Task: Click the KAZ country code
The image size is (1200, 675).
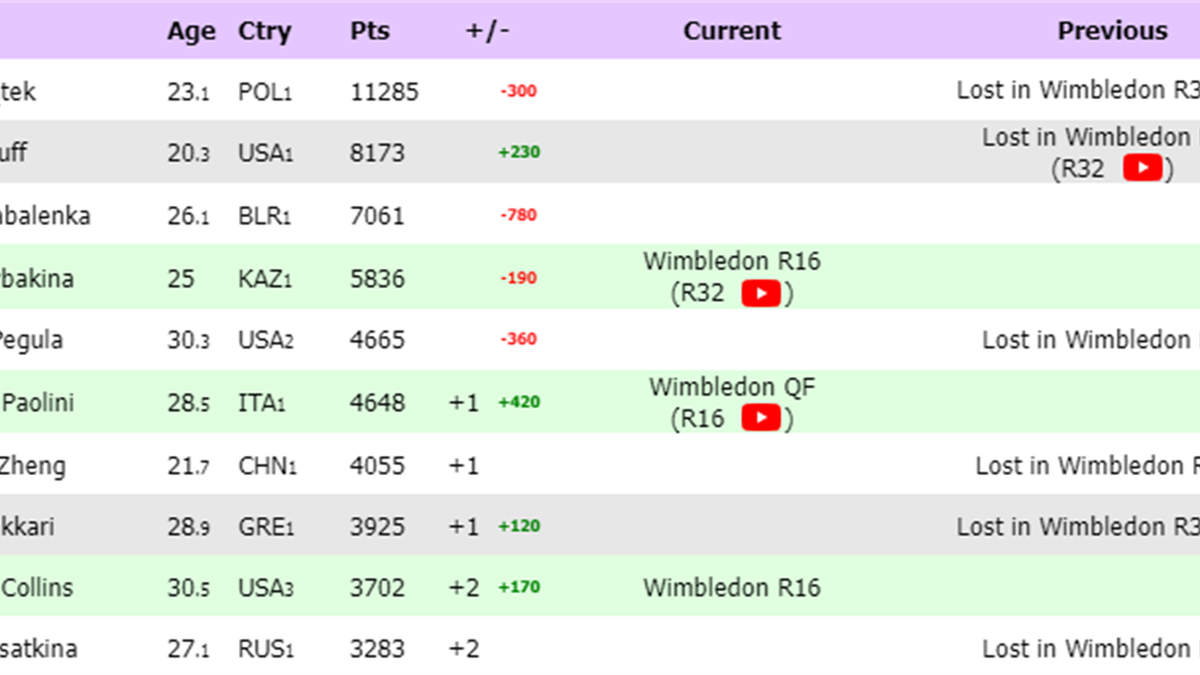Action: click(x=264, y=278)
